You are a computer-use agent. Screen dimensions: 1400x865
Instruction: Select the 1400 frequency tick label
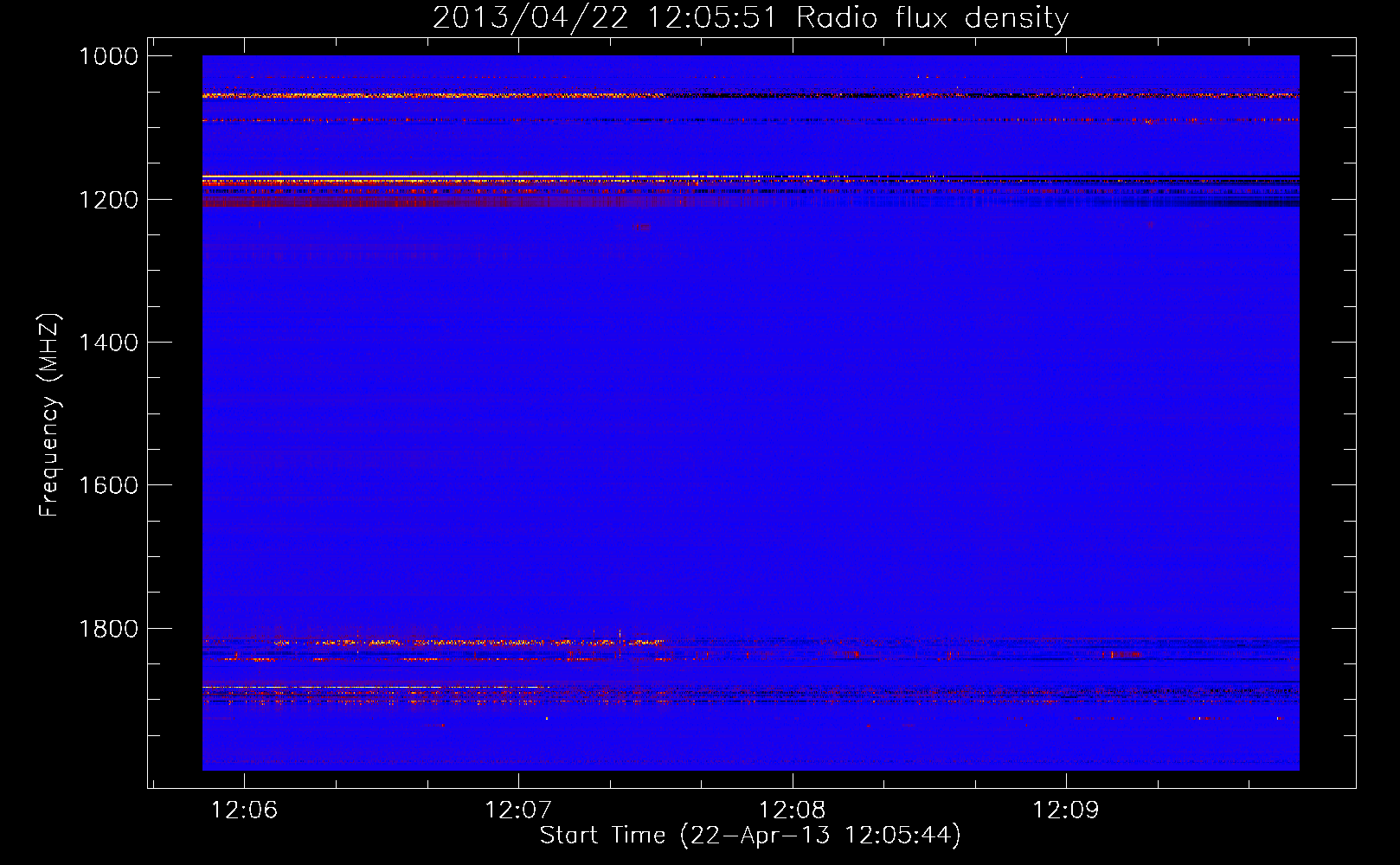(108, 343)
